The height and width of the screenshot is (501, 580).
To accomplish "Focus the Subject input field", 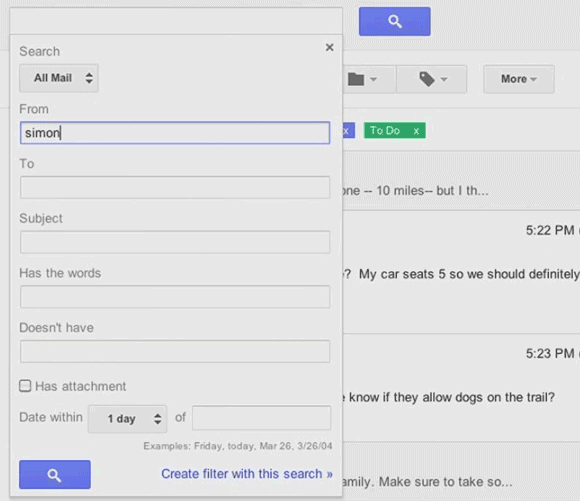I will [x=175, y=242].
